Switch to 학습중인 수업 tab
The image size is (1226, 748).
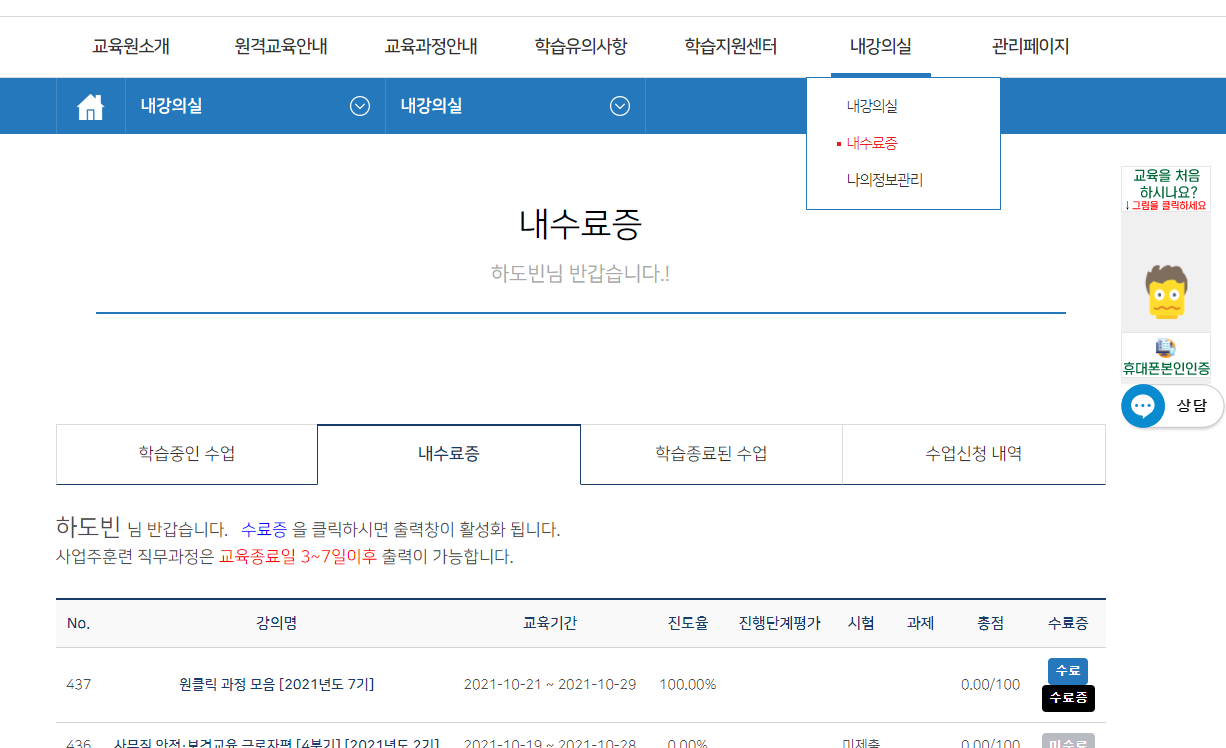187,454
